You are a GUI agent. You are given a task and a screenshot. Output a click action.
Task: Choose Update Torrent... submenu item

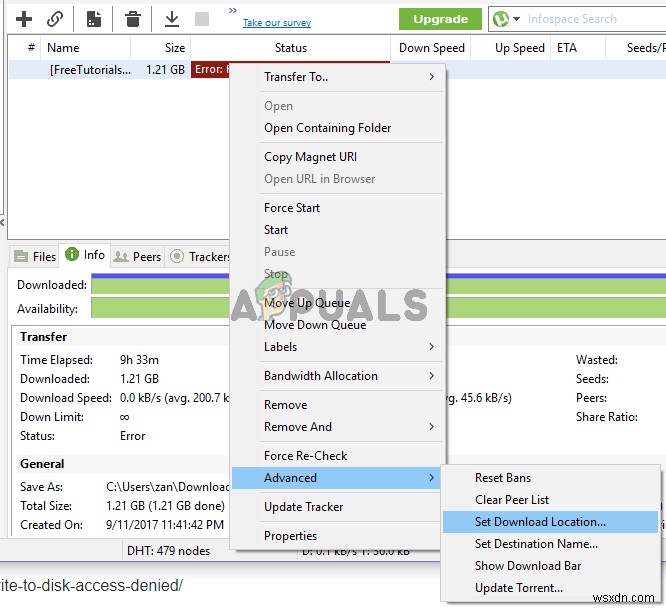click(550, 588)
